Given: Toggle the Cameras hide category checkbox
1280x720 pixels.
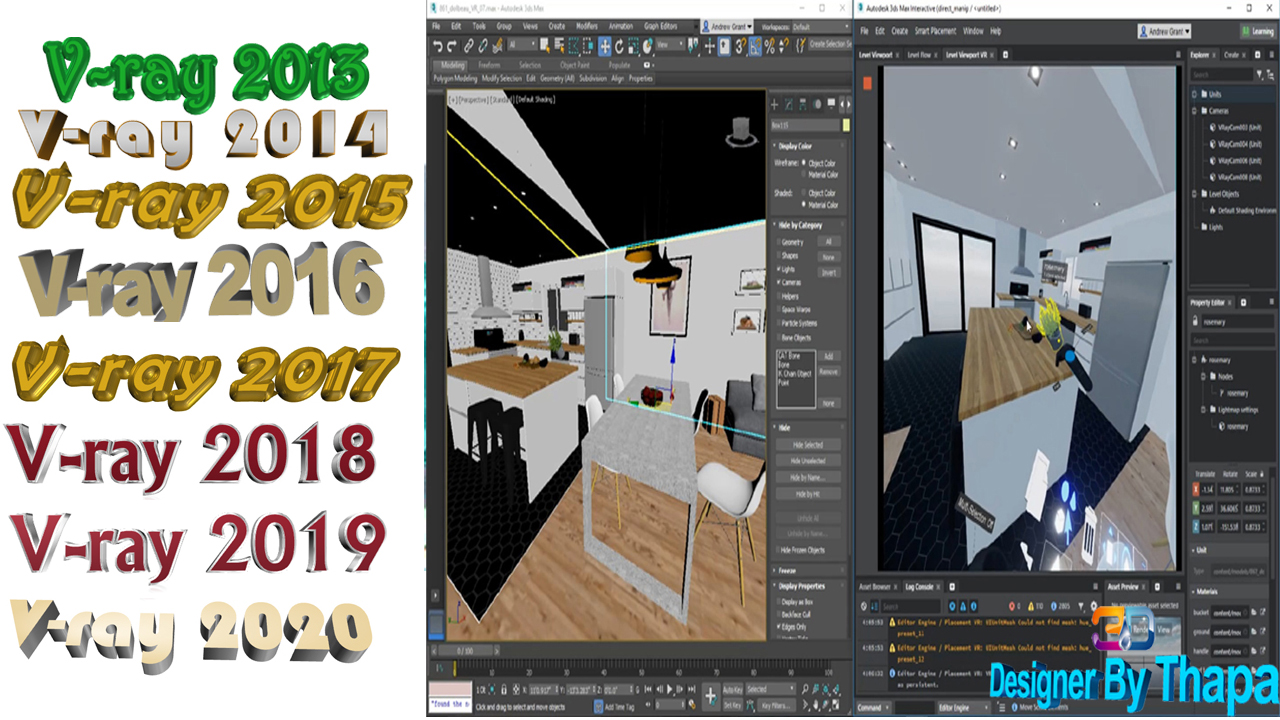Looking at the screenshot, I should [779, 283].
